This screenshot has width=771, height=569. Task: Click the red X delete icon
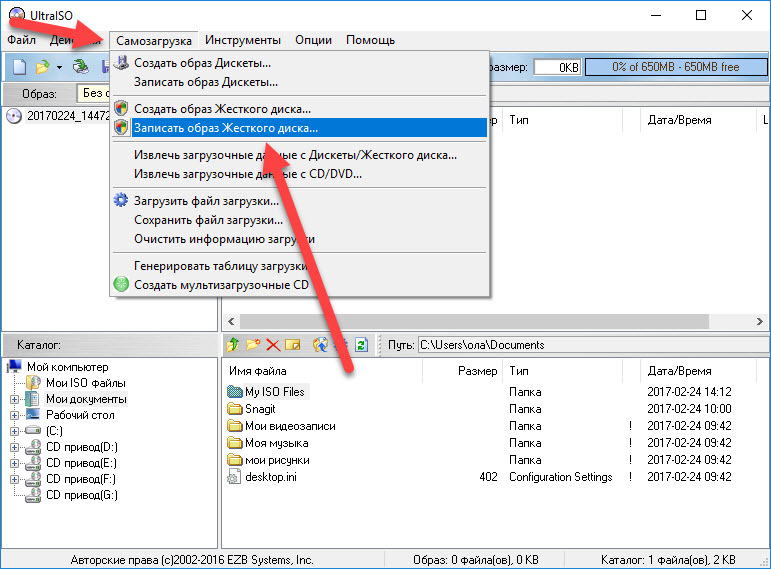(273, 345)
